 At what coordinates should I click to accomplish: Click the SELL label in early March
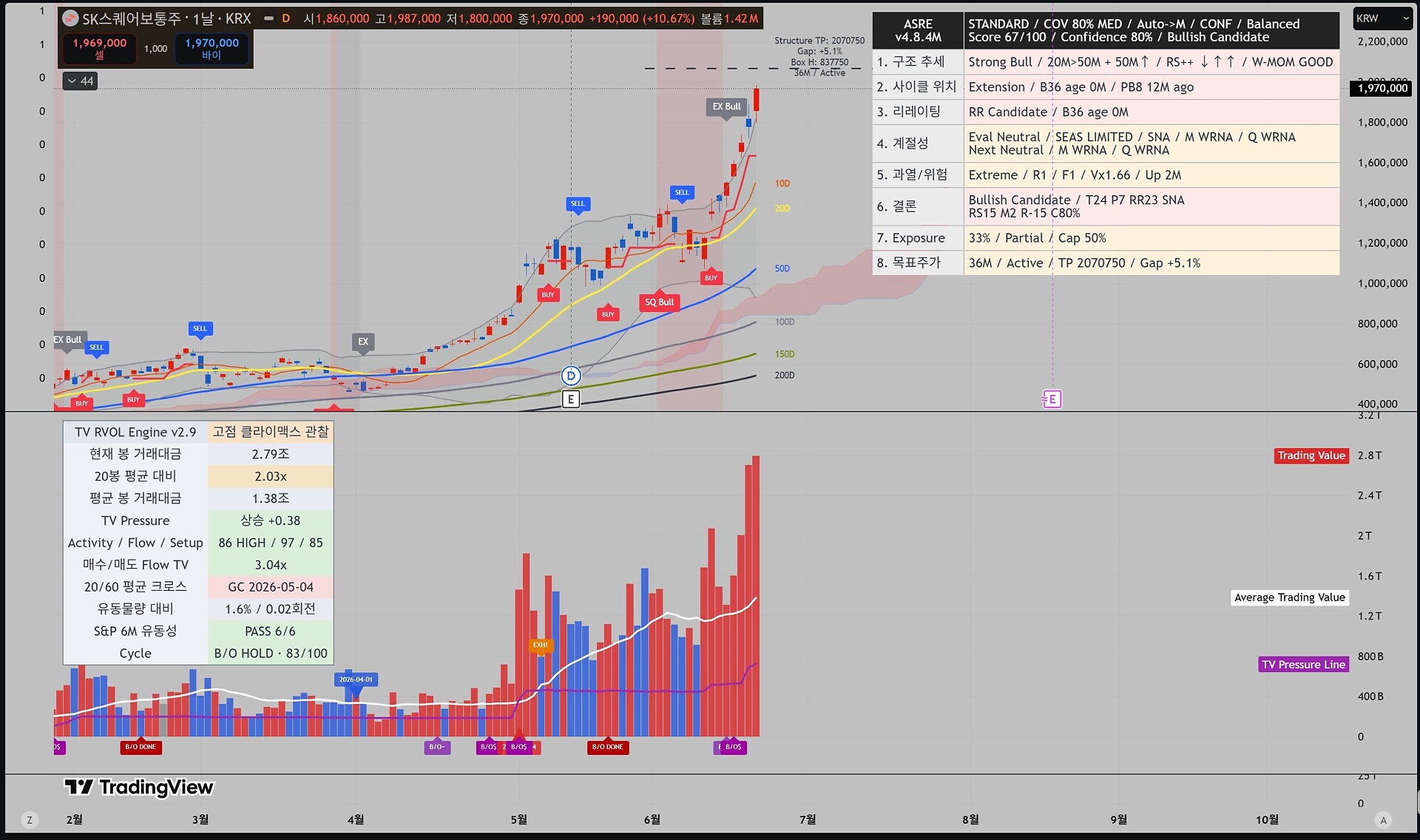pos(200,328)
